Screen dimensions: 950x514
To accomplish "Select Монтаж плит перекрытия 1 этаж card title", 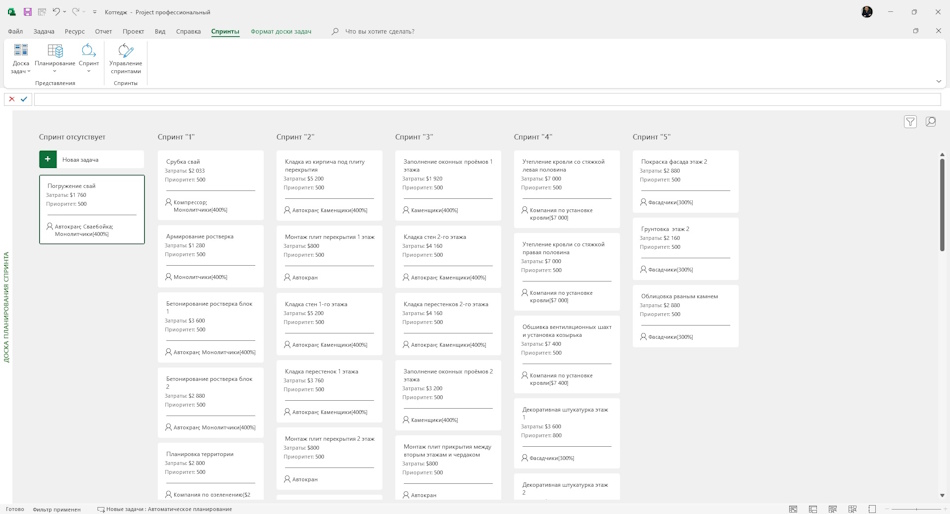I will point(330,236).
